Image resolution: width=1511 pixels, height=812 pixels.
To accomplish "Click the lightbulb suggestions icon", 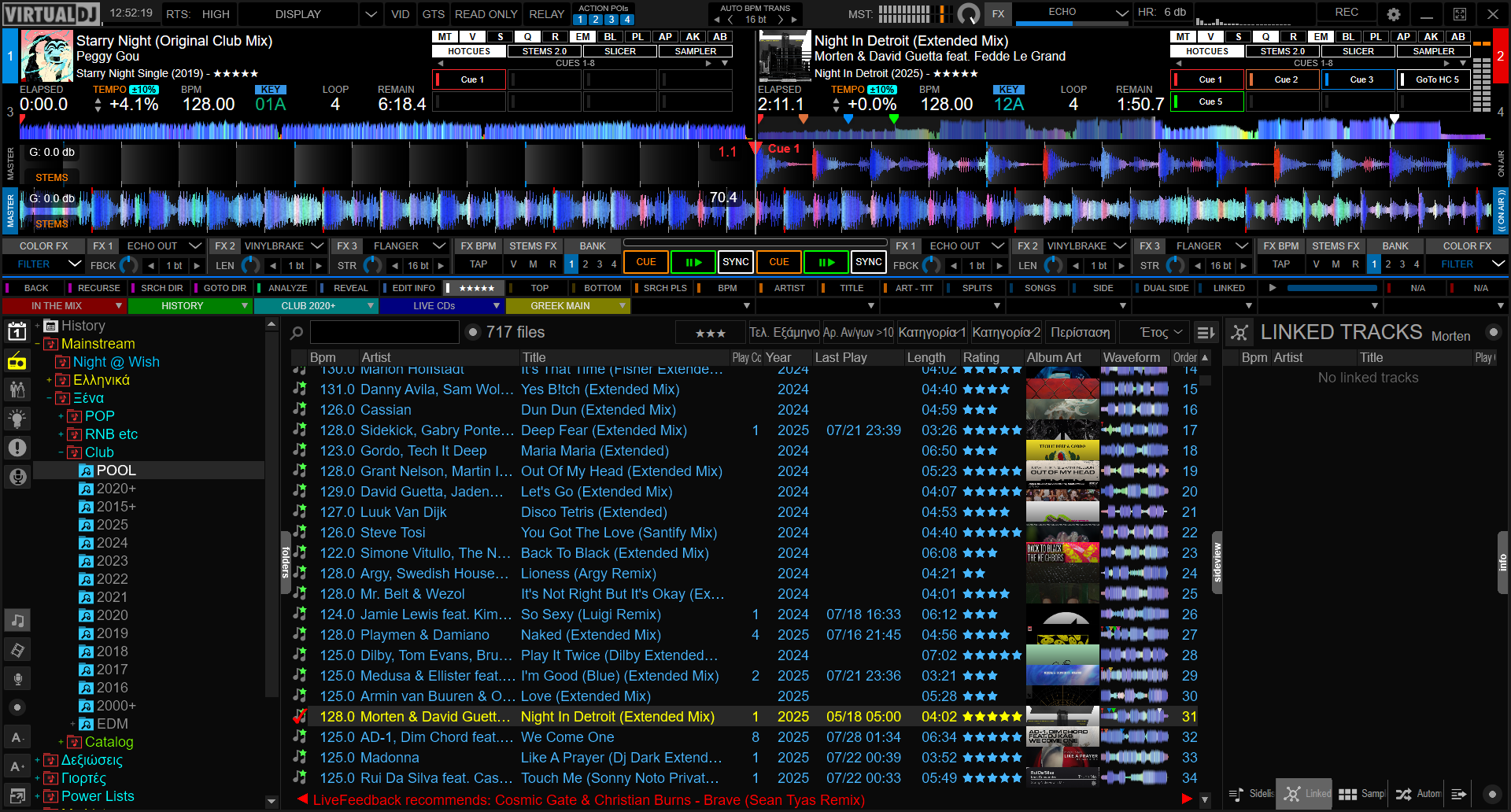I will (x=17, y=419).
